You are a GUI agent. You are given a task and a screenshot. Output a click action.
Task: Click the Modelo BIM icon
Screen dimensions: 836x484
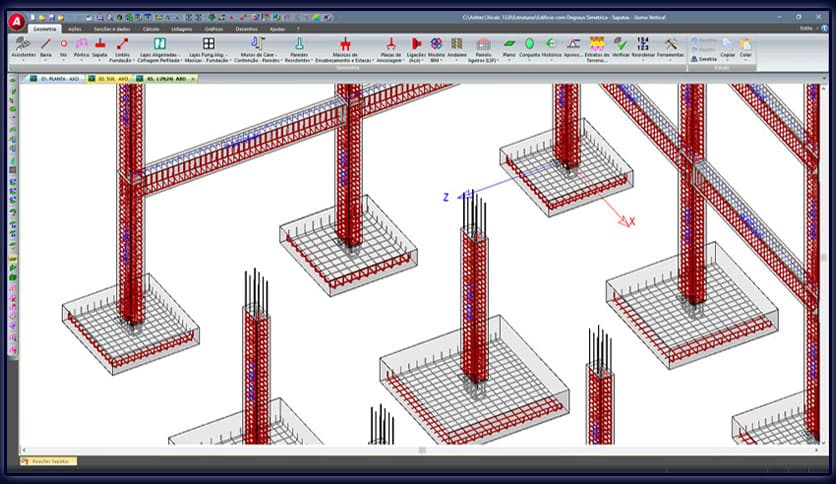tap(437, 45)
